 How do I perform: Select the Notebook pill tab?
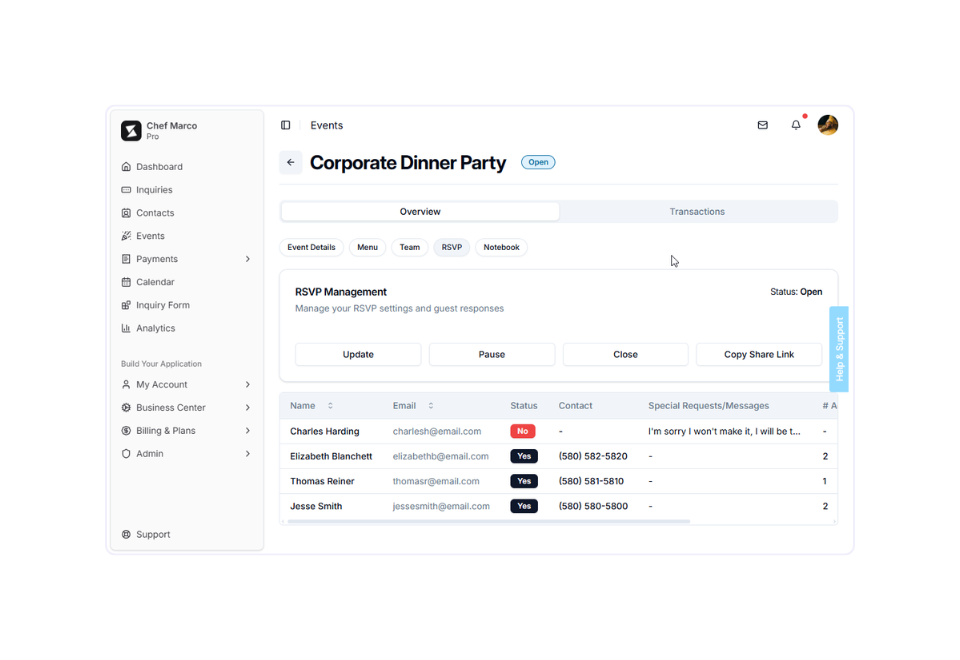[x=501, y=247]
